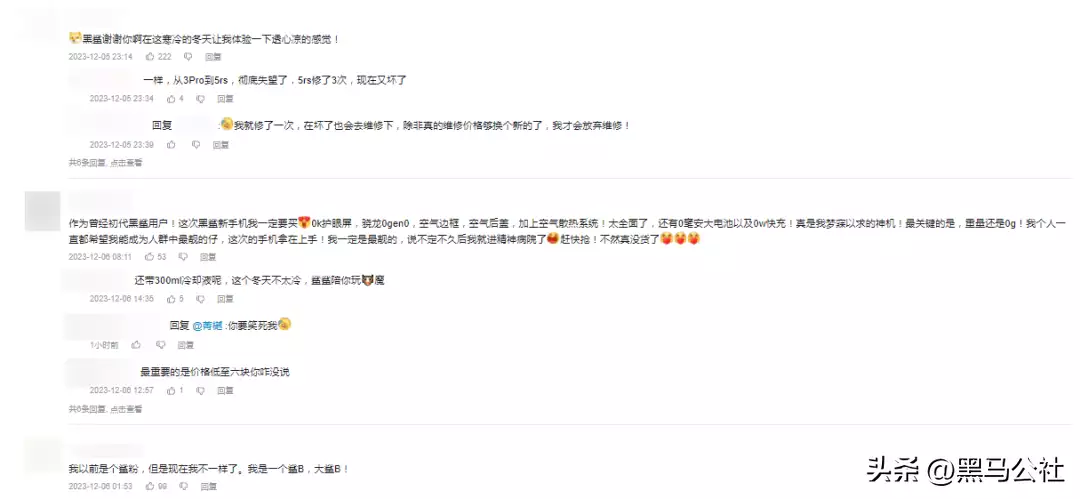The image size is (1080, 499).
Task: Dislike the reply posted 2023-12-06 12:57
Action: [x=200, y=390]
